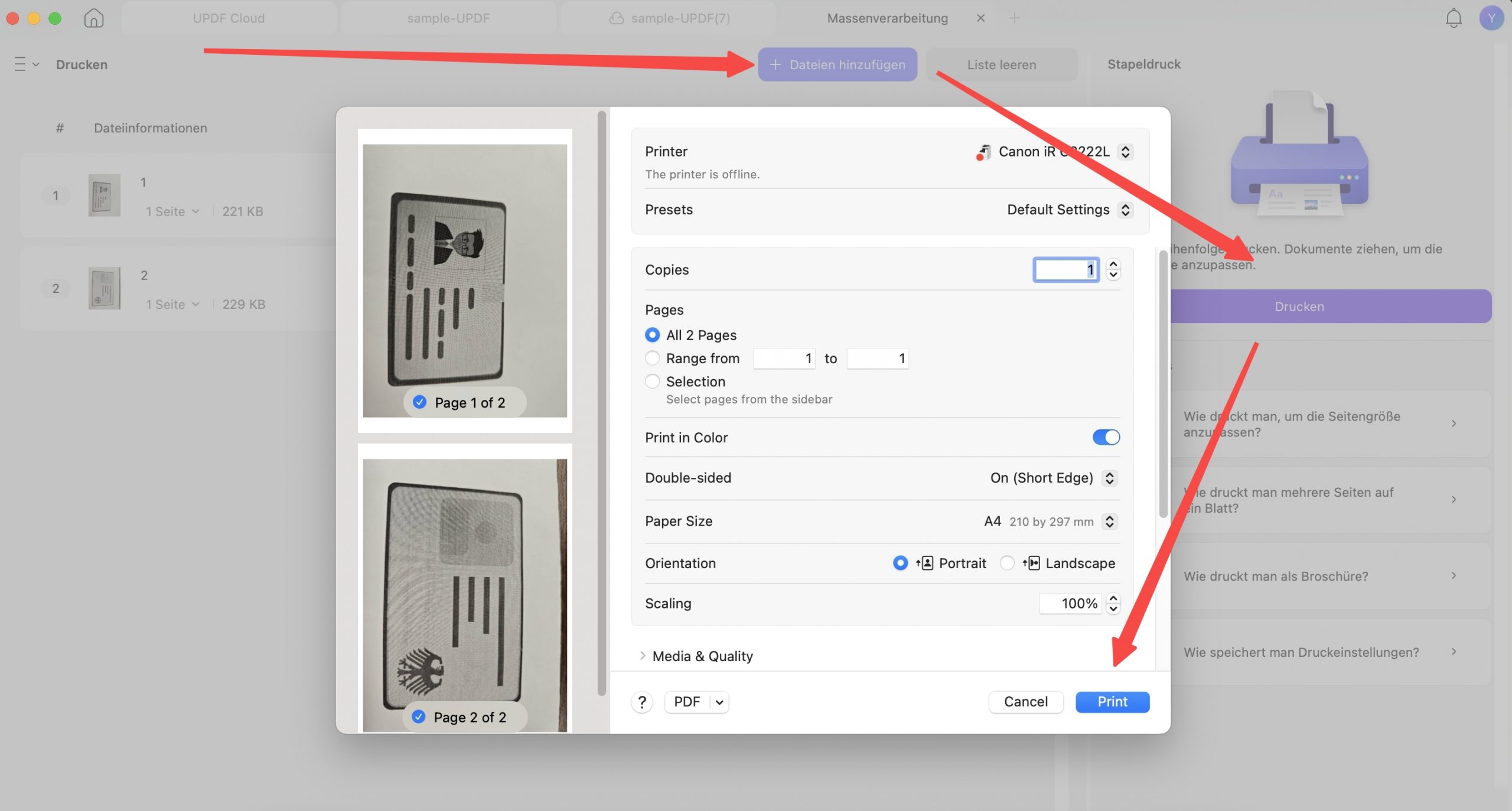The width and height of the screenshot is (1512, 811).
Task: Click the printer illustration in Stapeldruck panel
Action: coord(1299,155)
